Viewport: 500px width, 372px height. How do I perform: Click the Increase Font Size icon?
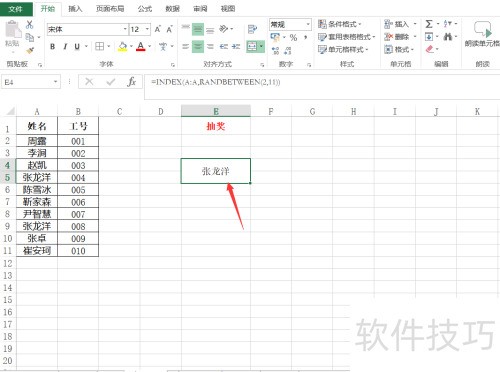coord(158,29)
